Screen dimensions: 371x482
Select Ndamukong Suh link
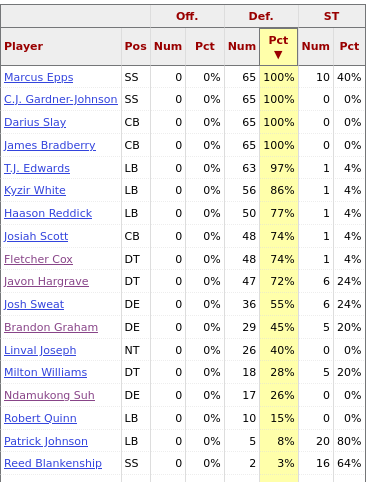49,395
